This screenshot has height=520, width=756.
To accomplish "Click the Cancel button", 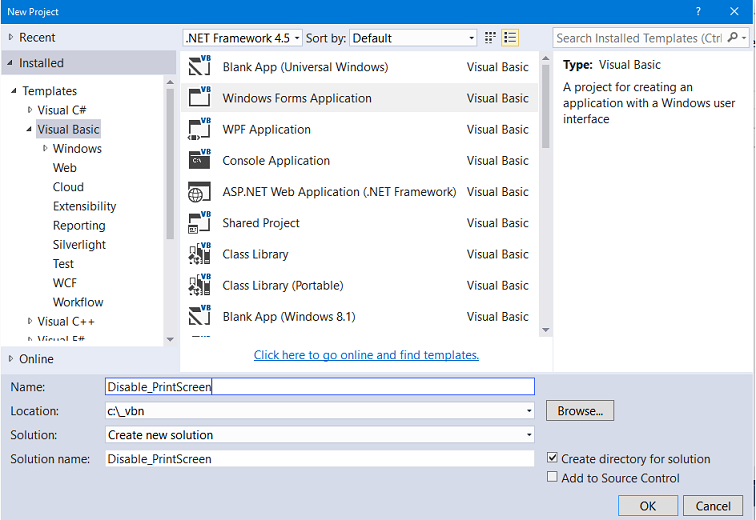I will [x=713, y=506].
